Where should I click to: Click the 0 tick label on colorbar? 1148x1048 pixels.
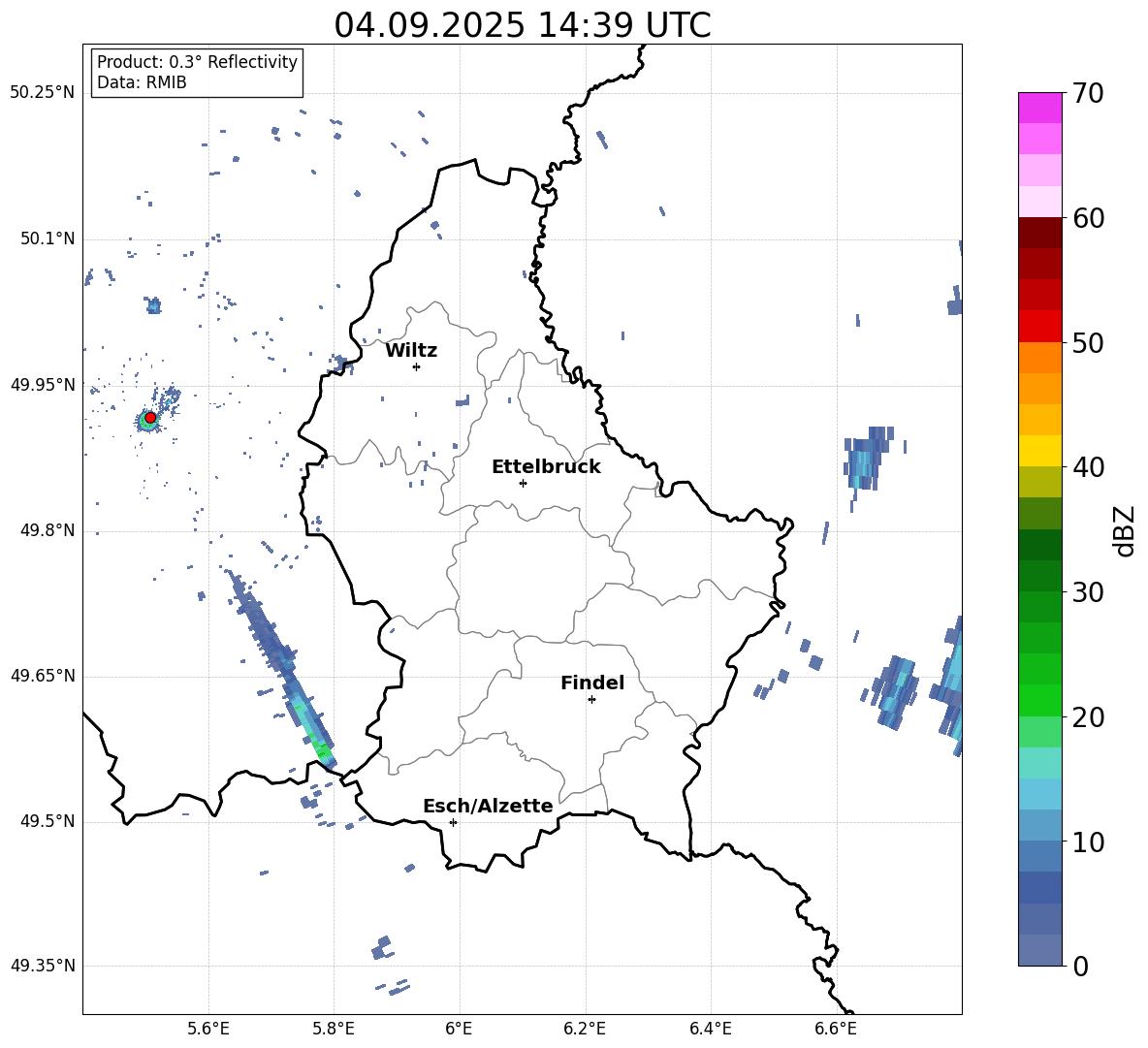[x=1080, y=967]
